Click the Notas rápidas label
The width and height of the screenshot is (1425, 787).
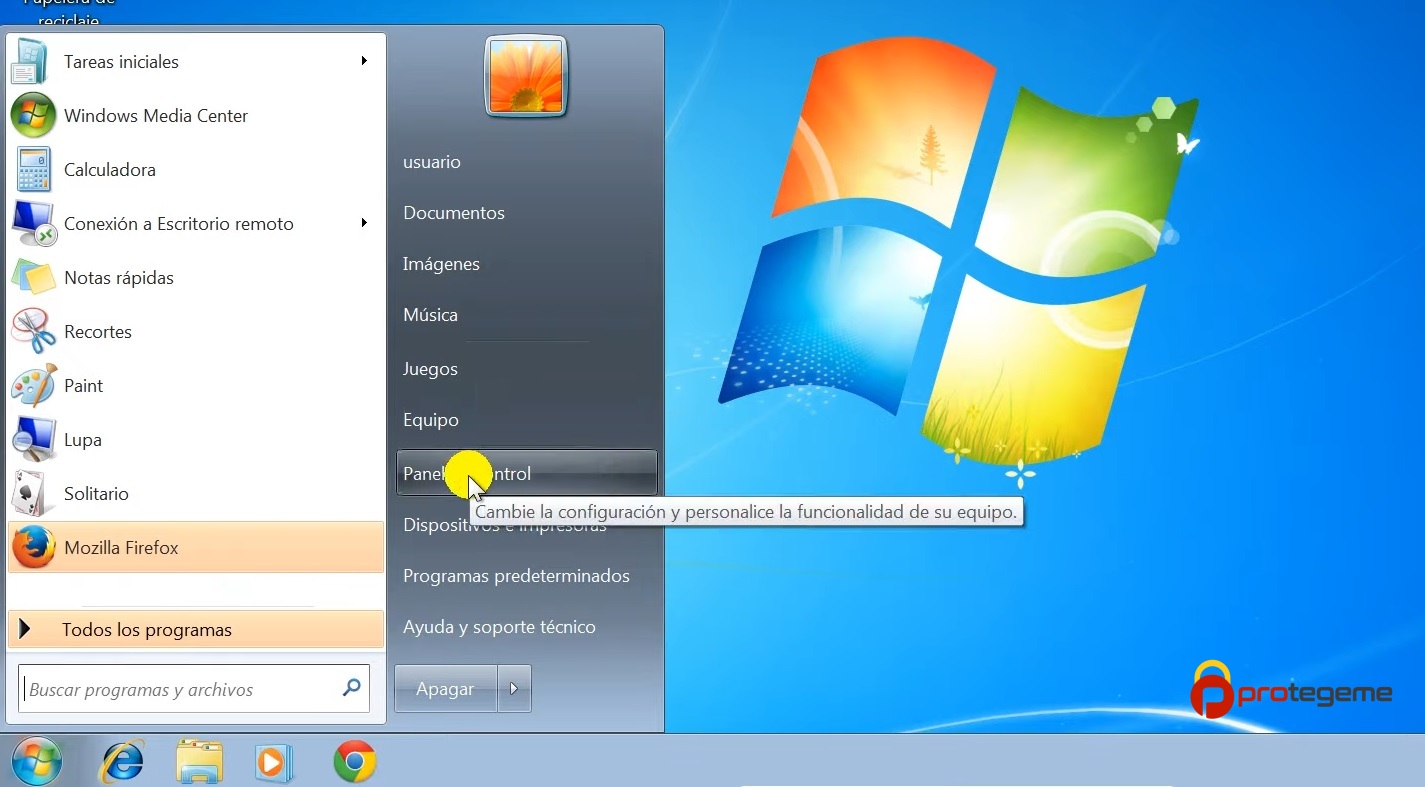coord(119,278)
